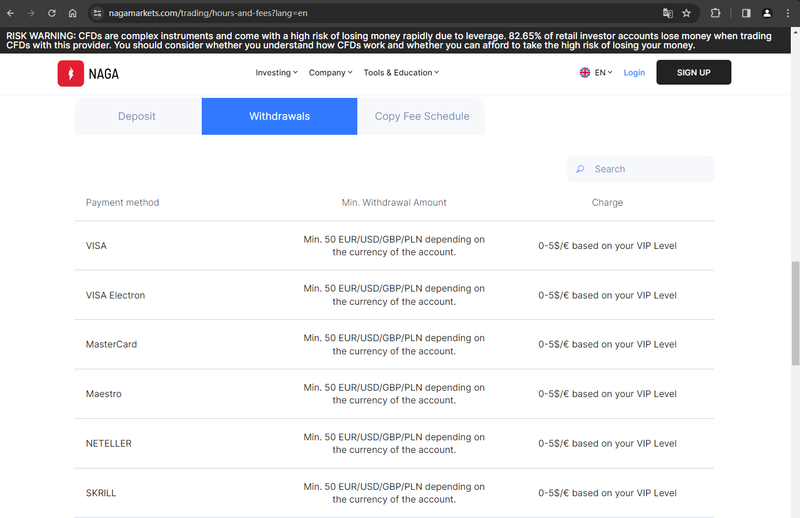This screenshot has height=518, width=800.
Task: Open the browser home page
Action: (x=72, y=13)
